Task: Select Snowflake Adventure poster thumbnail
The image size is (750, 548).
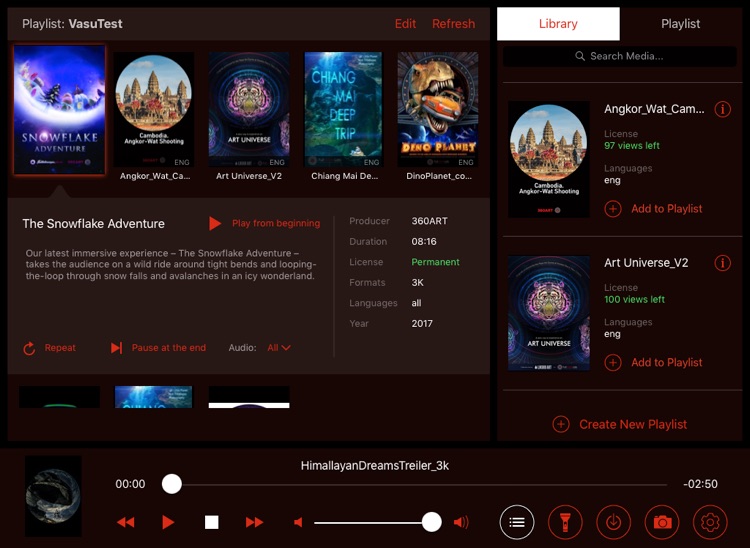Action: (60, 110)
